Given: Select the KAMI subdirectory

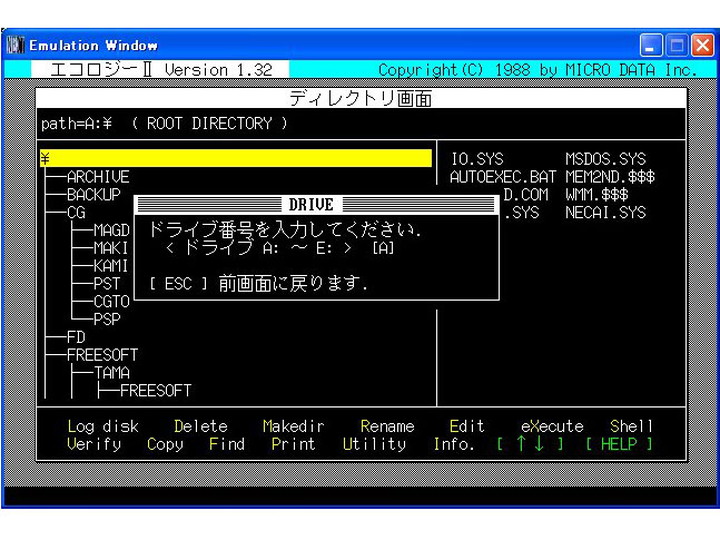Looking at the screenshot, I should 111,266.
